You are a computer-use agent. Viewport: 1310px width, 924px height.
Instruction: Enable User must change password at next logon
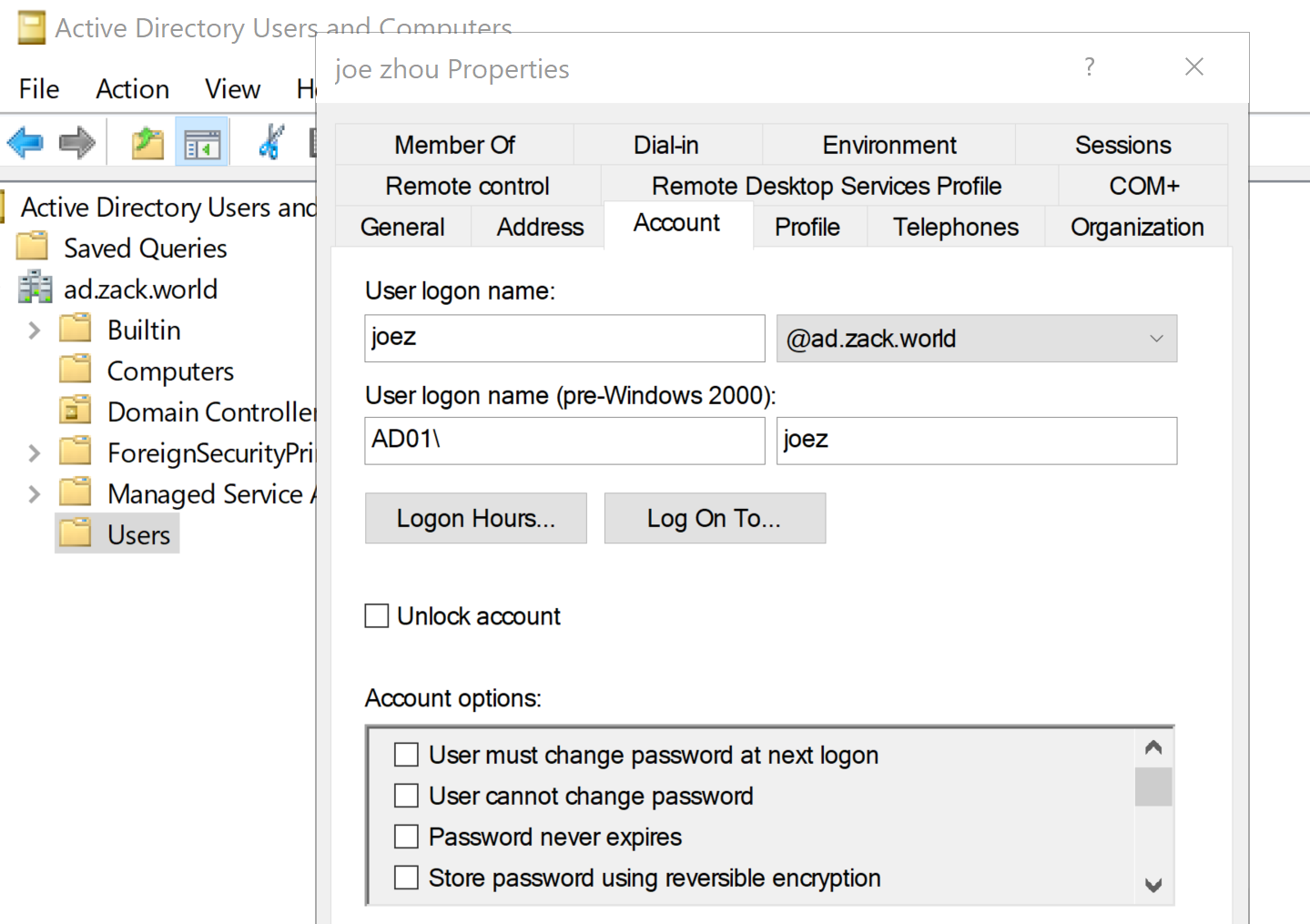[406, 755]
